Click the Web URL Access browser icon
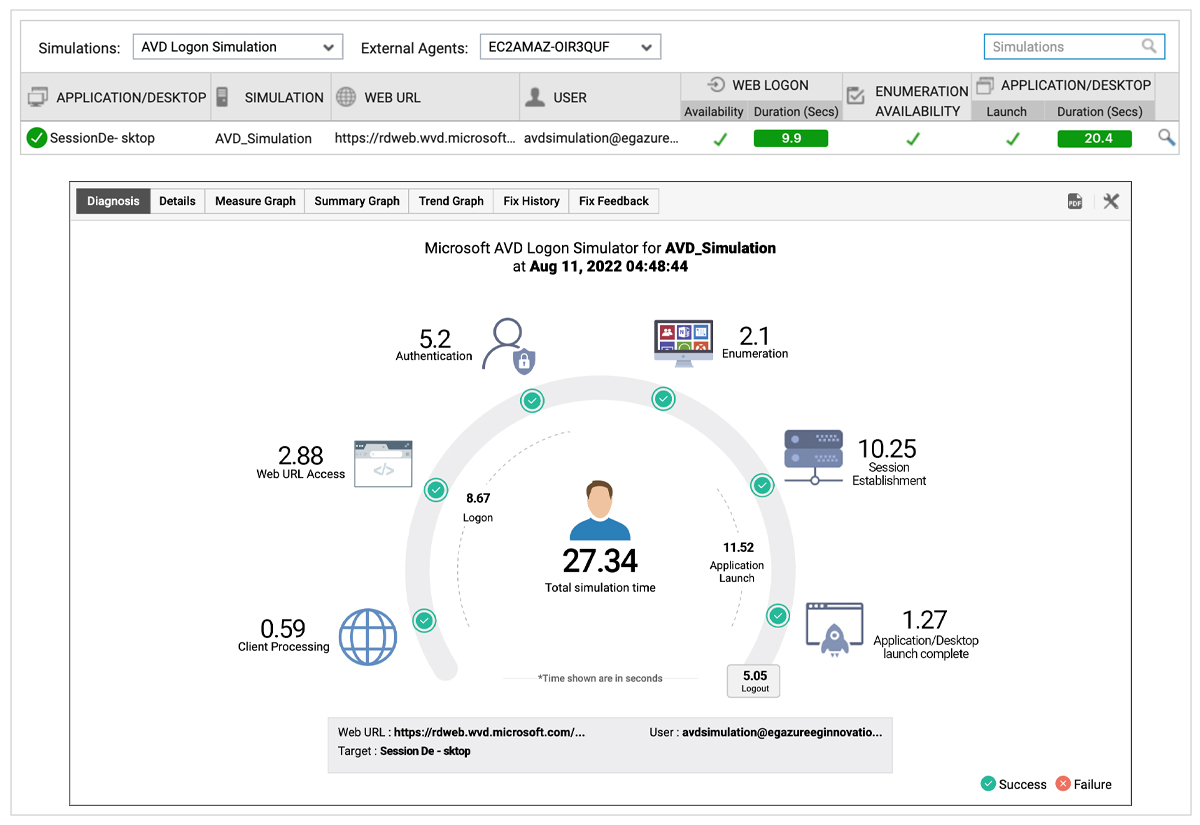 [x=383, y=464]
